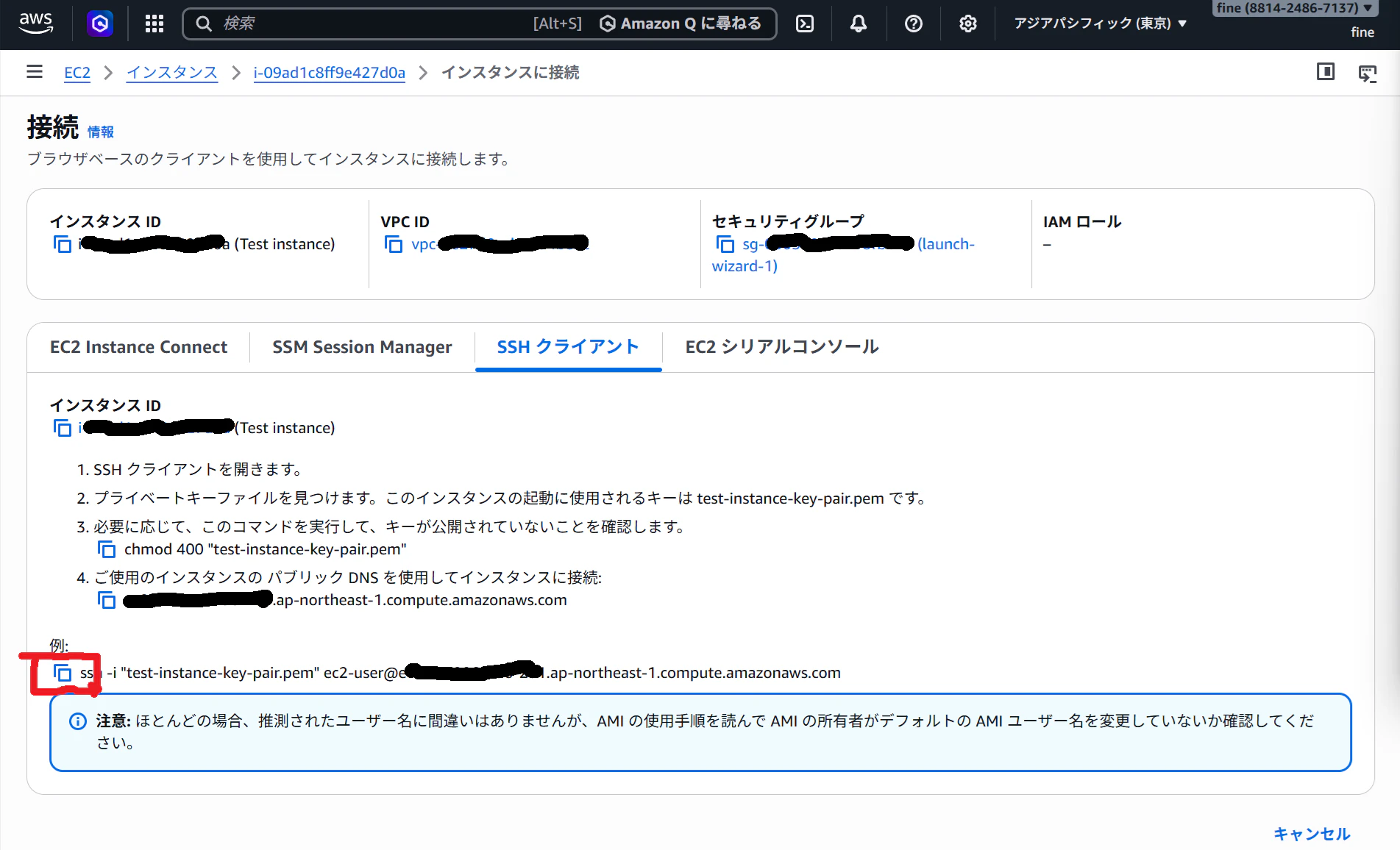
Task: Open インスタンス breadcrumb link
Action: [172, 73]
